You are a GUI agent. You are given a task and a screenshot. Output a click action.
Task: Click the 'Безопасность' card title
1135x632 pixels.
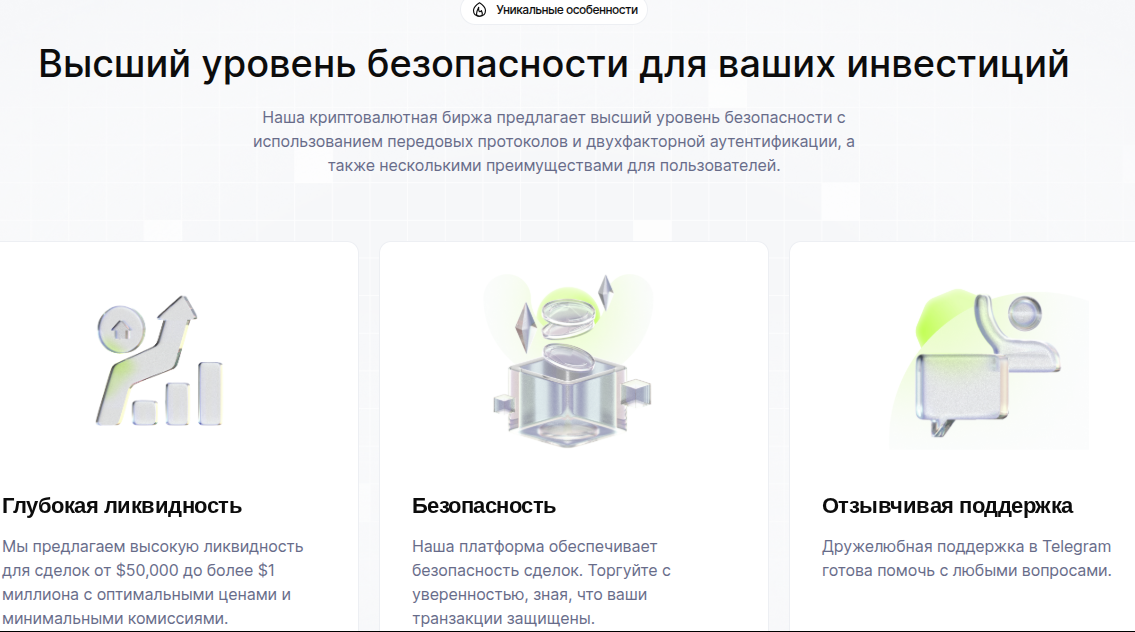(x=484, y=506)
